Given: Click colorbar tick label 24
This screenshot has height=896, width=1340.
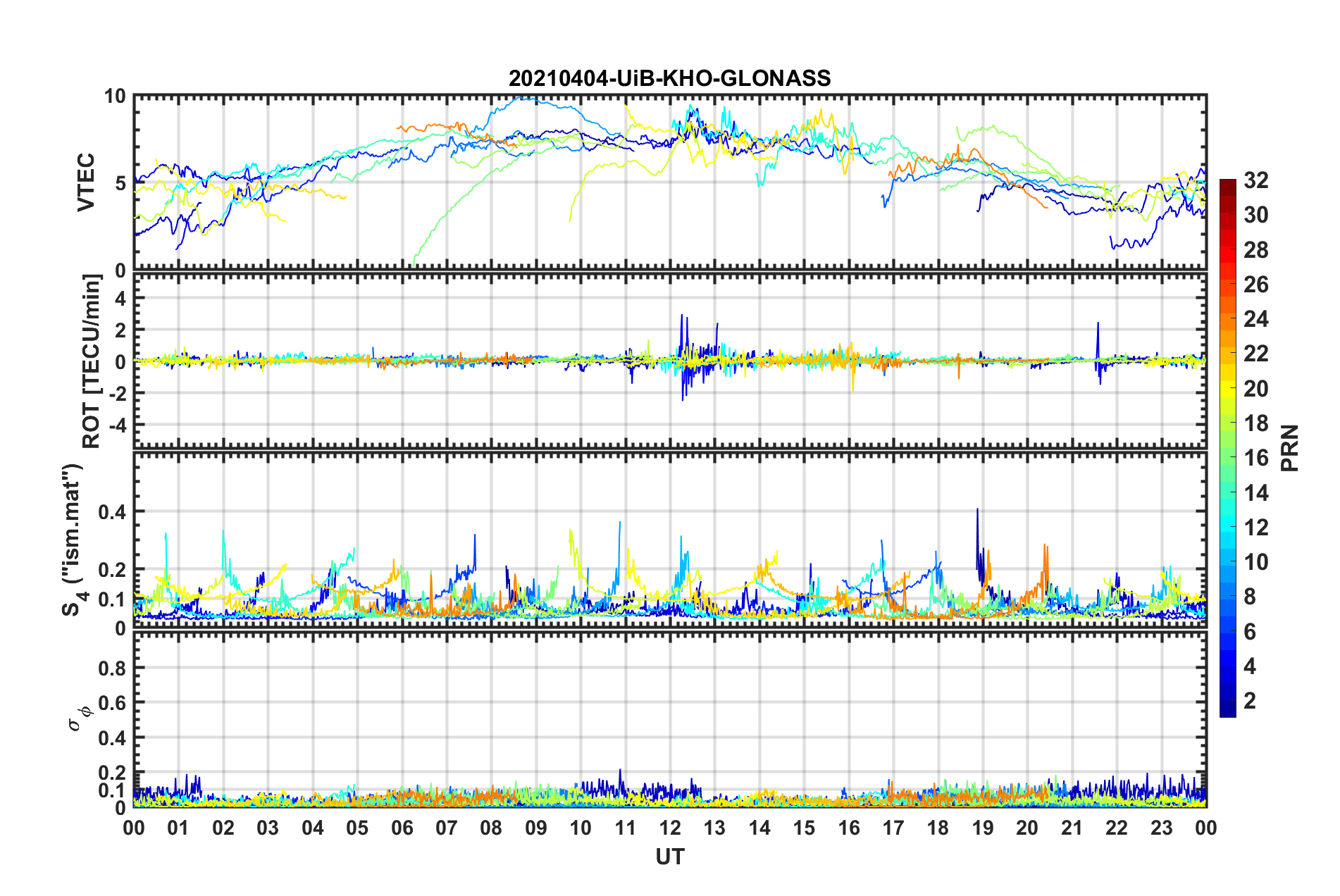Looking at the screenshot, I should (x=1255, y=319).
